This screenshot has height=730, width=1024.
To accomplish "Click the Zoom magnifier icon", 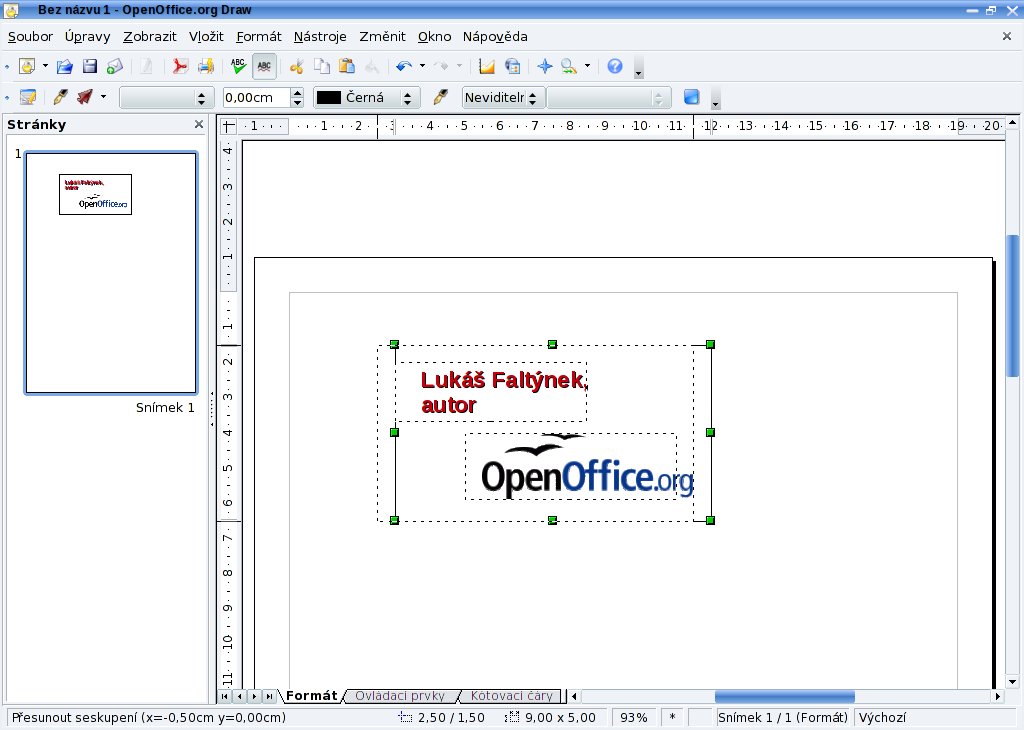I will coord(569,66).
